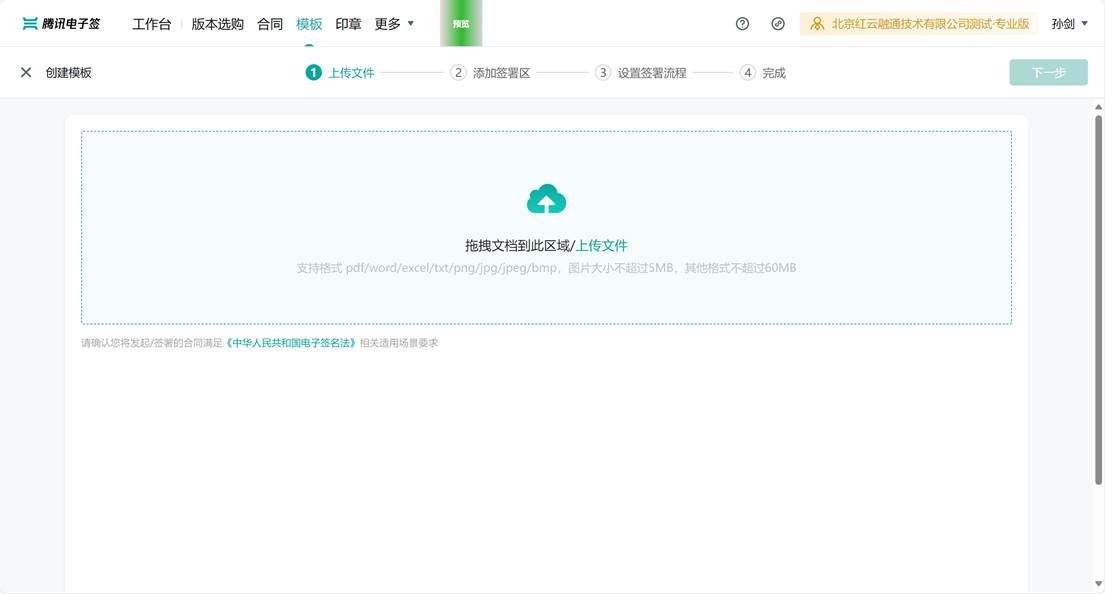The height and width of the screenshot is (594, 1105).
Task: Open the 中华人民共和国电子签名法 link
Action: click(291, 343)
